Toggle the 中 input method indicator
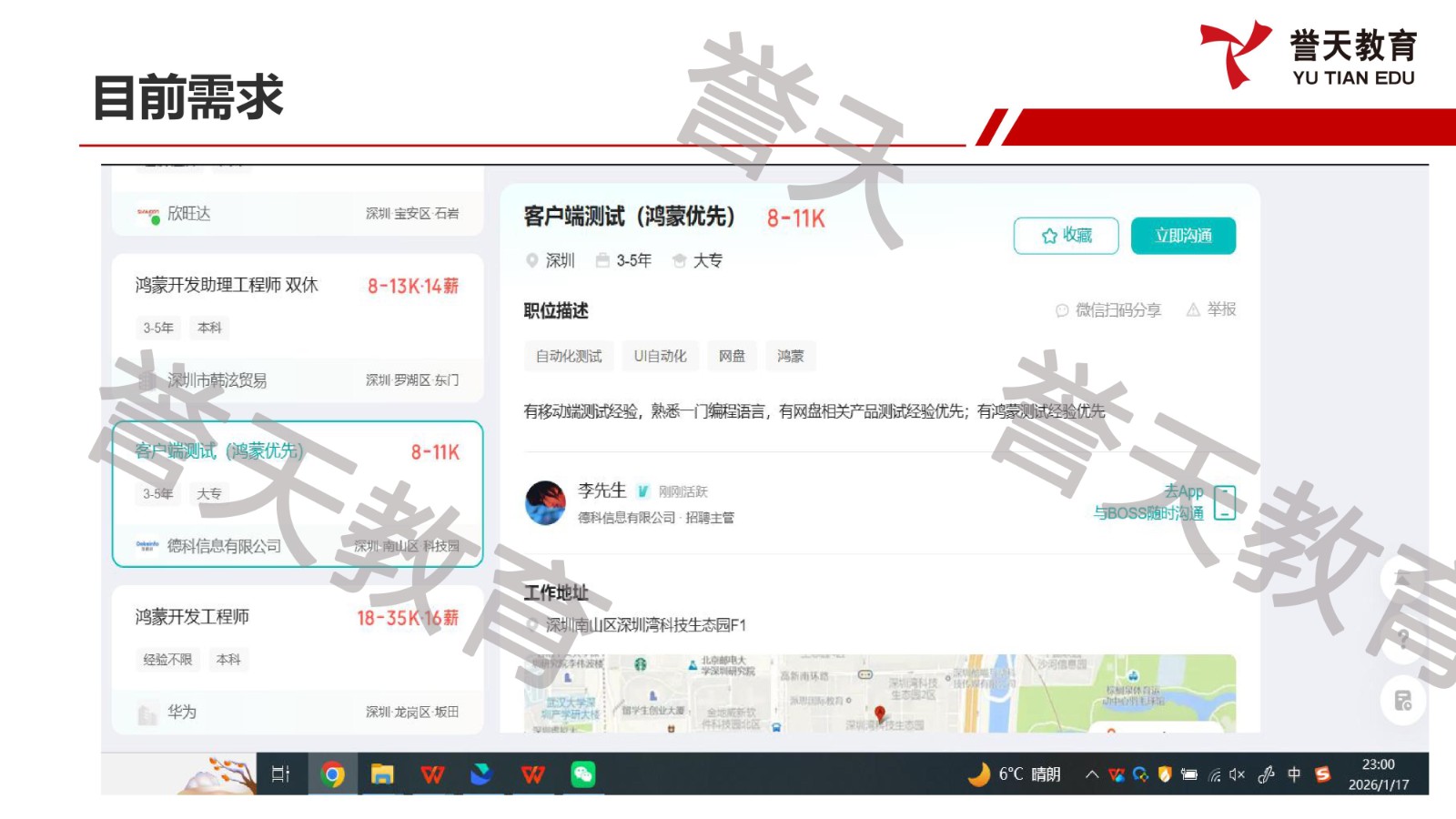Screen dimensions: 1456x819 pyautogui.click(x=1294, y=774)
